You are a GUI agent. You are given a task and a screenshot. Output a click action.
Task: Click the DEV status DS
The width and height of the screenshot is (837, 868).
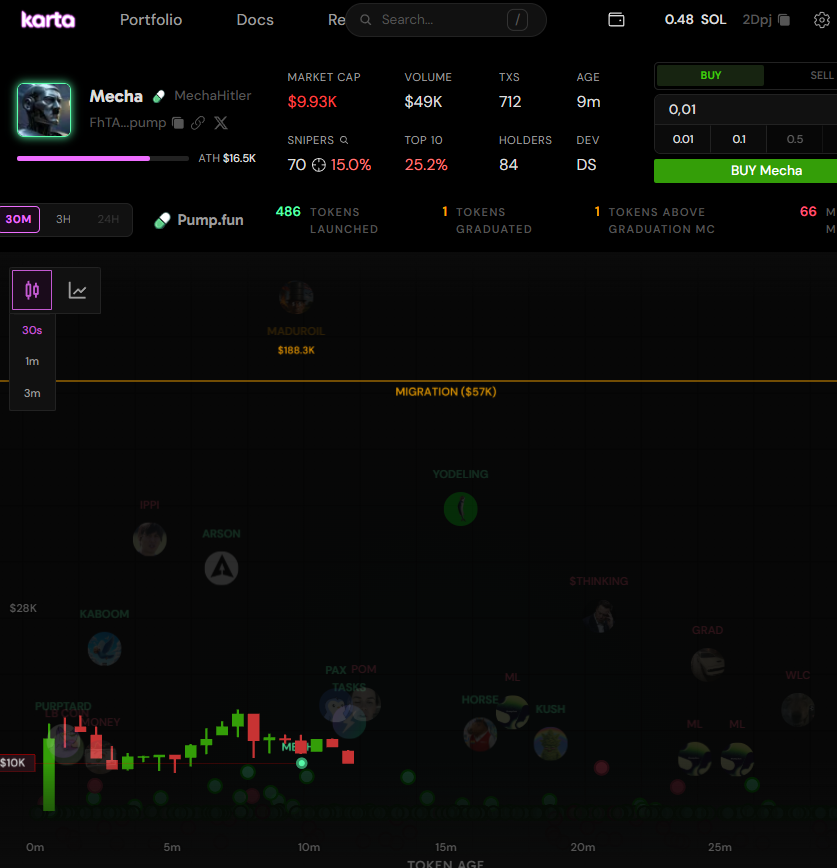(x=586, y=165)
